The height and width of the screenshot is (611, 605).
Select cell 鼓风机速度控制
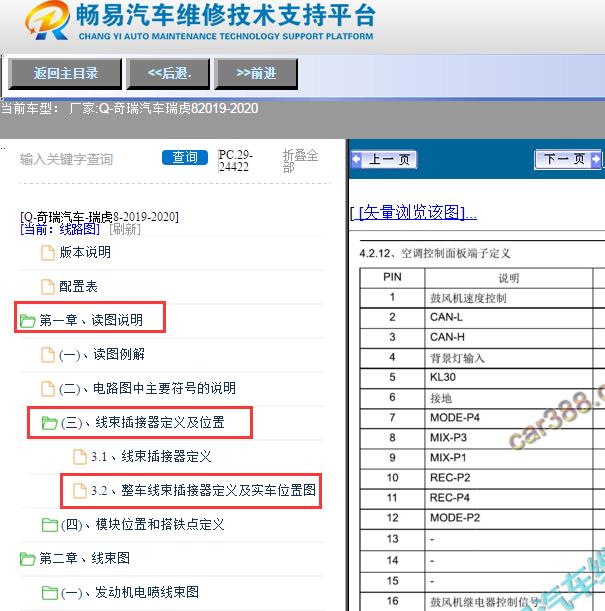[509, 298]
